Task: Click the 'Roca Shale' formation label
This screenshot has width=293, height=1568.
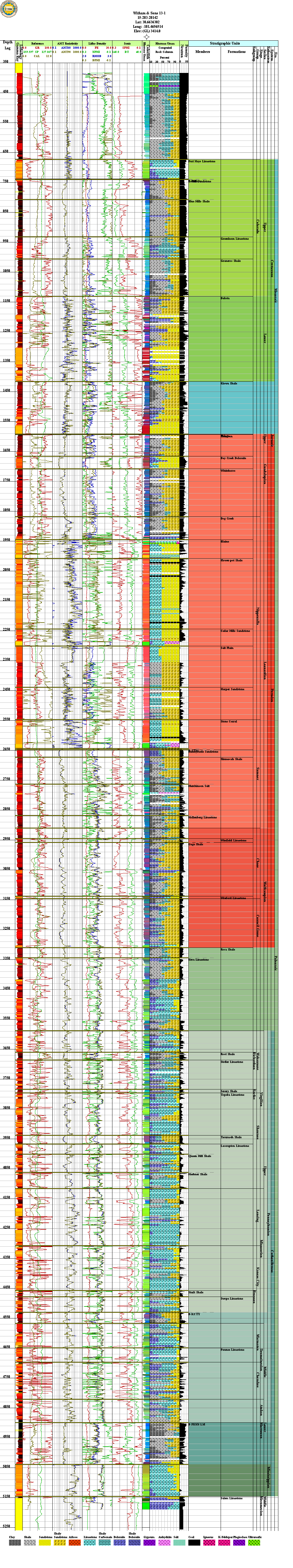Action: pyautogui.click(x=227, y=950)
